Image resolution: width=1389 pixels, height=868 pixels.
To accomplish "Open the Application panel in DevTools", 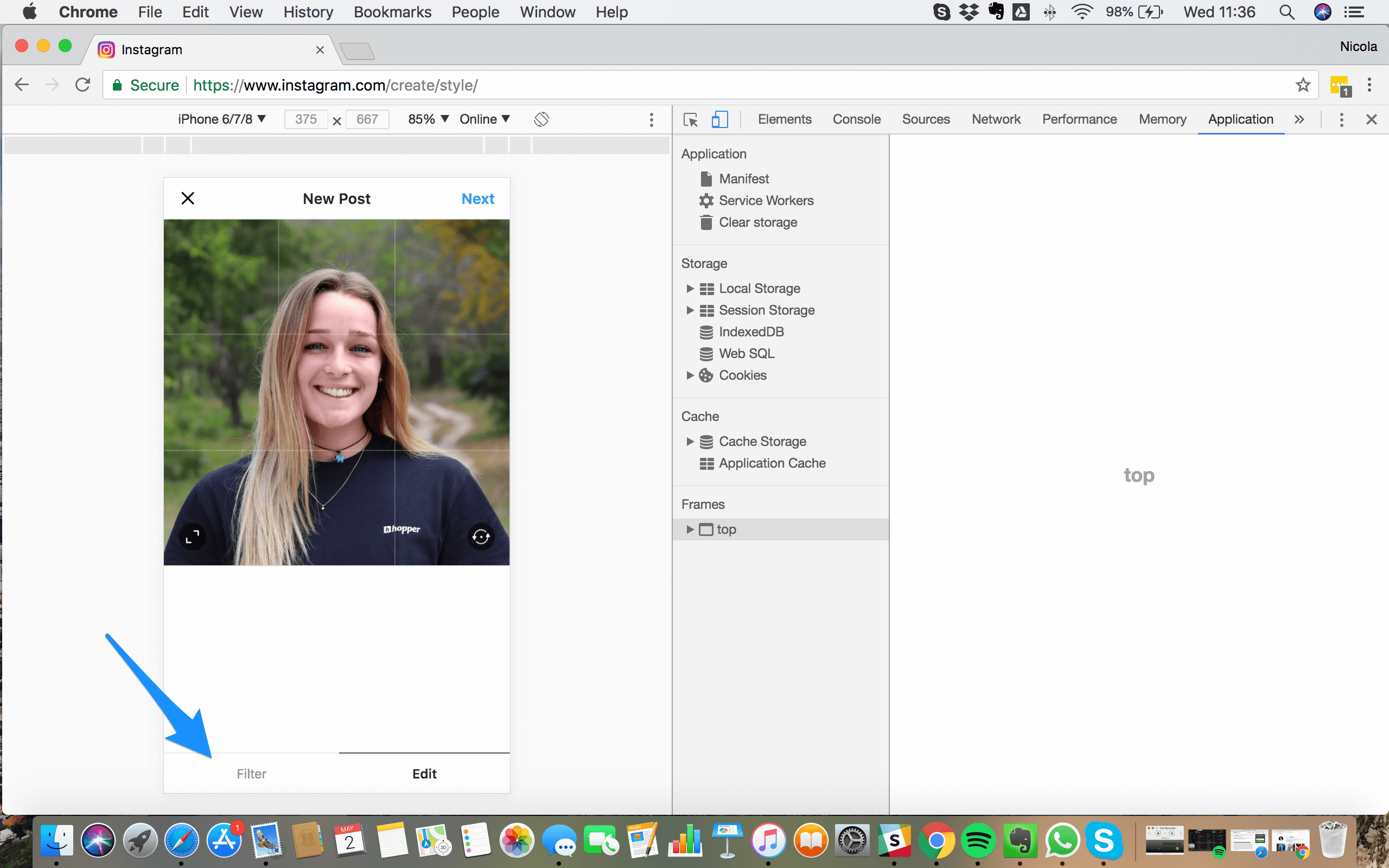I will (1240, 119).
